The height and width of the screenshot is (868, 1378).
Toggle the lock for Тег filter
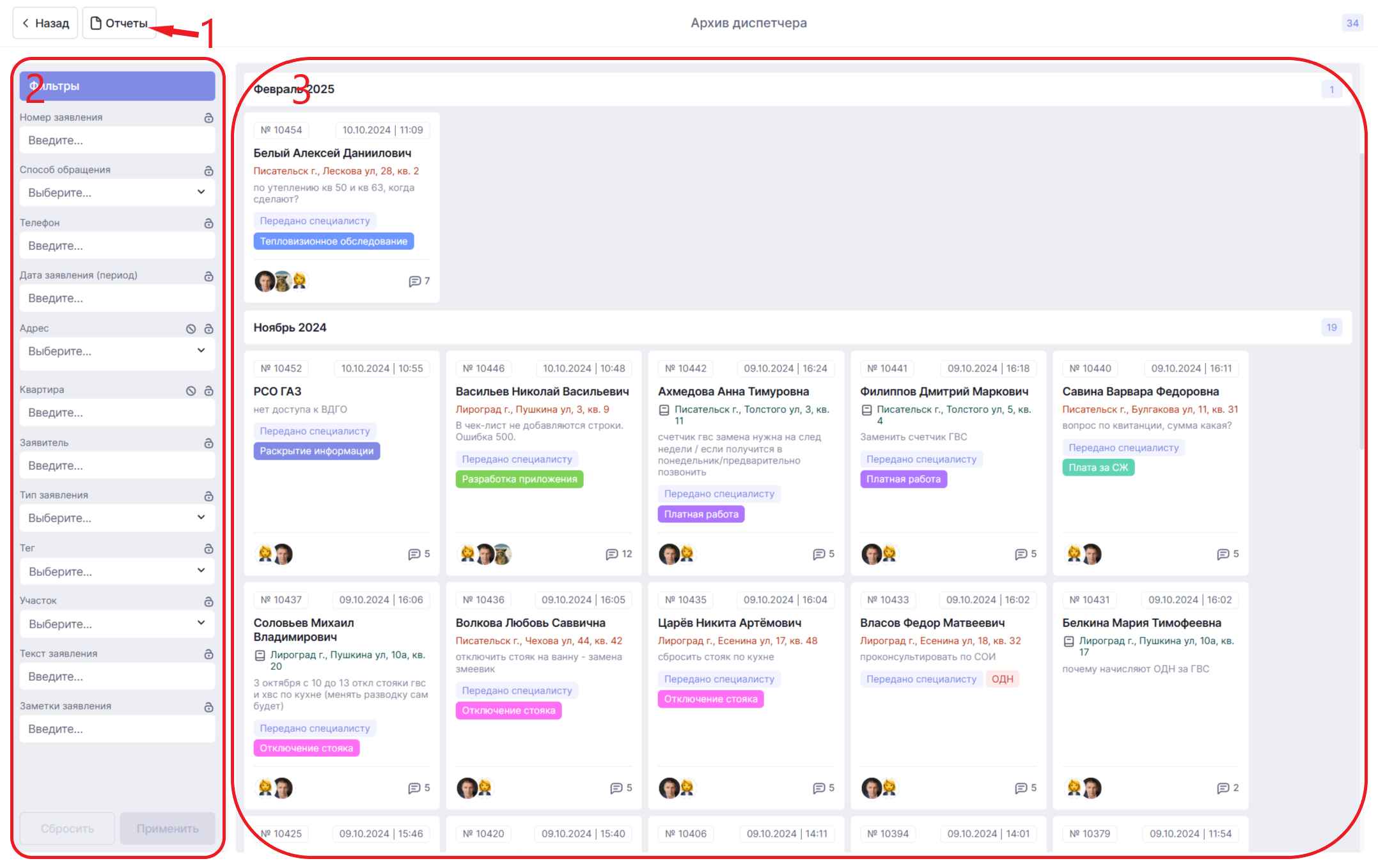[208, 548]
